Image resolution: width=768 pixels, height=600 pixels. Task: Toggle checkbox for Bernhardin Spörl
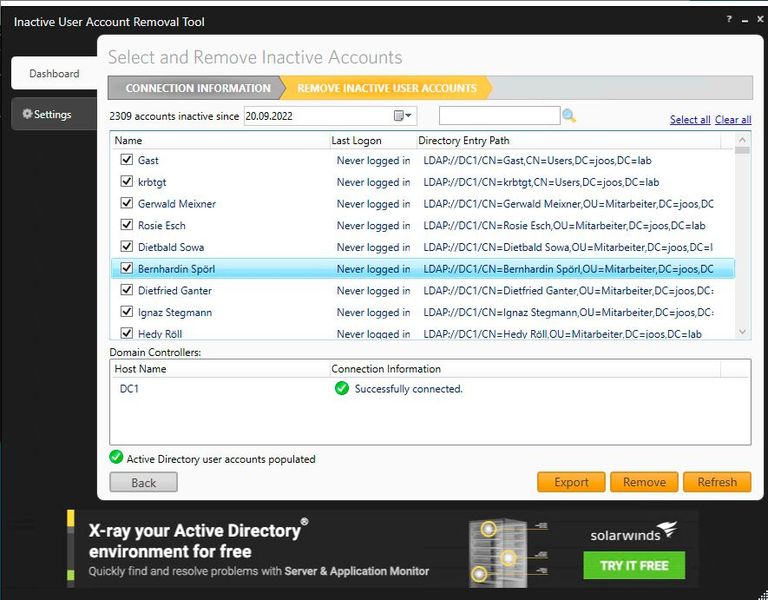point(126,268)
